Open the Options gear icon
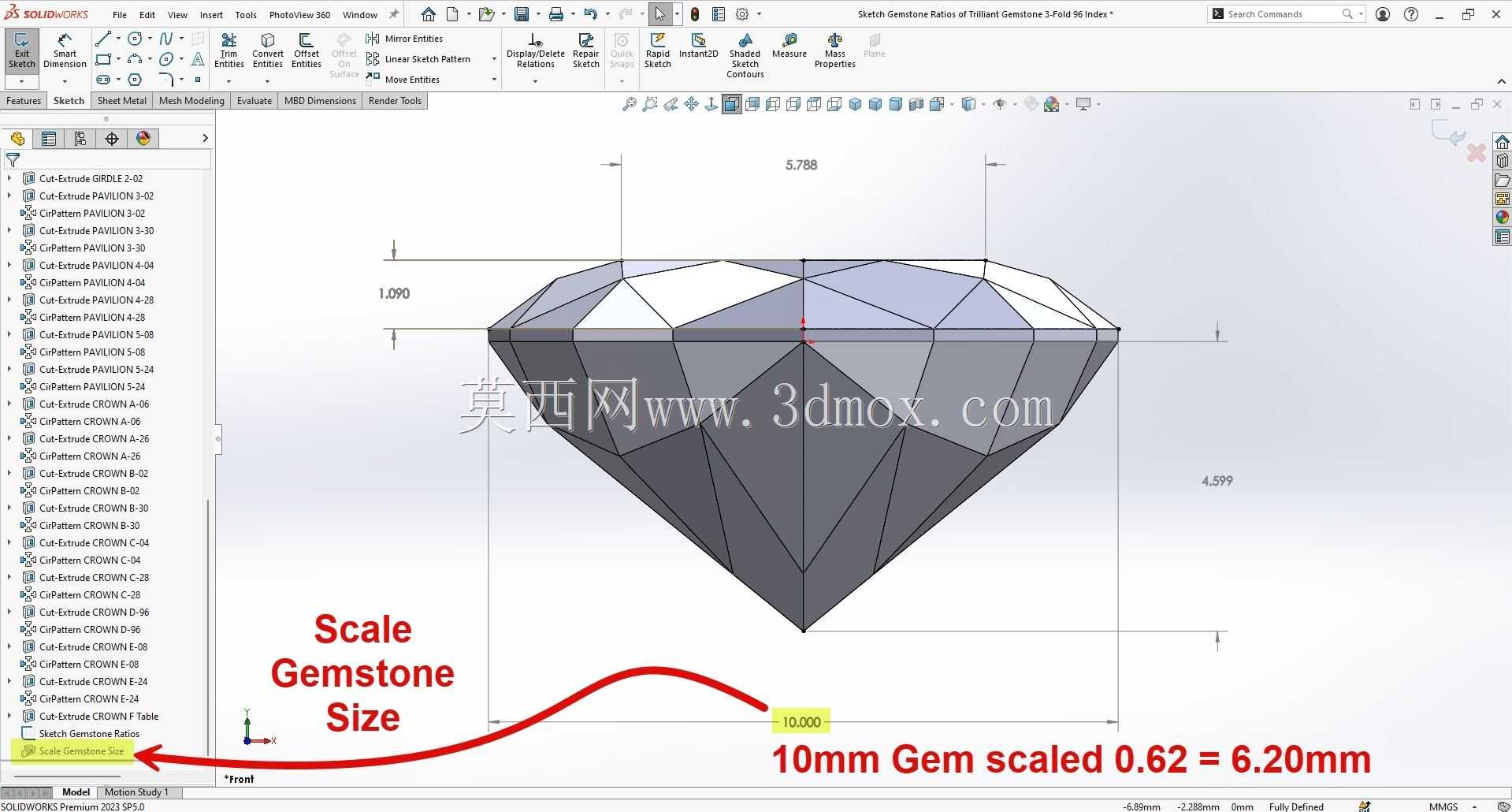Viewport: 1512px width, 812px height. click(742, 14)
